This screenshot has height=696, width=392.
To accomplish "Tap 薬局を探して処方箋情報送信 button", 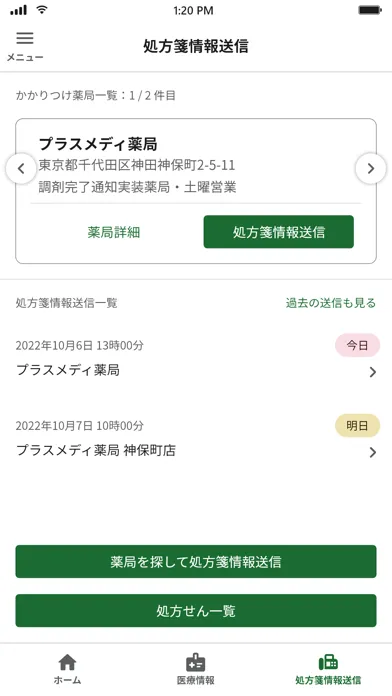I will click(x=196, y=562).
